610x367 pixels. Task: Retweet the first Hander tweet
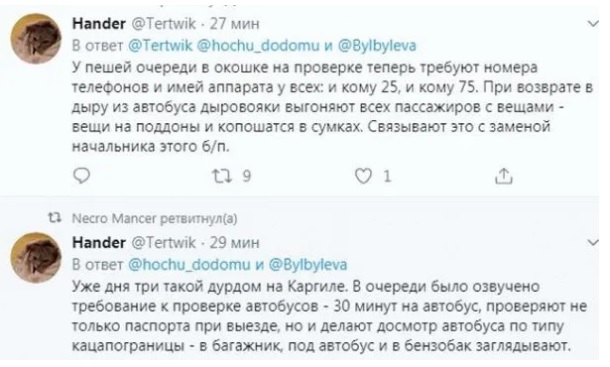(x=222, y=176)
